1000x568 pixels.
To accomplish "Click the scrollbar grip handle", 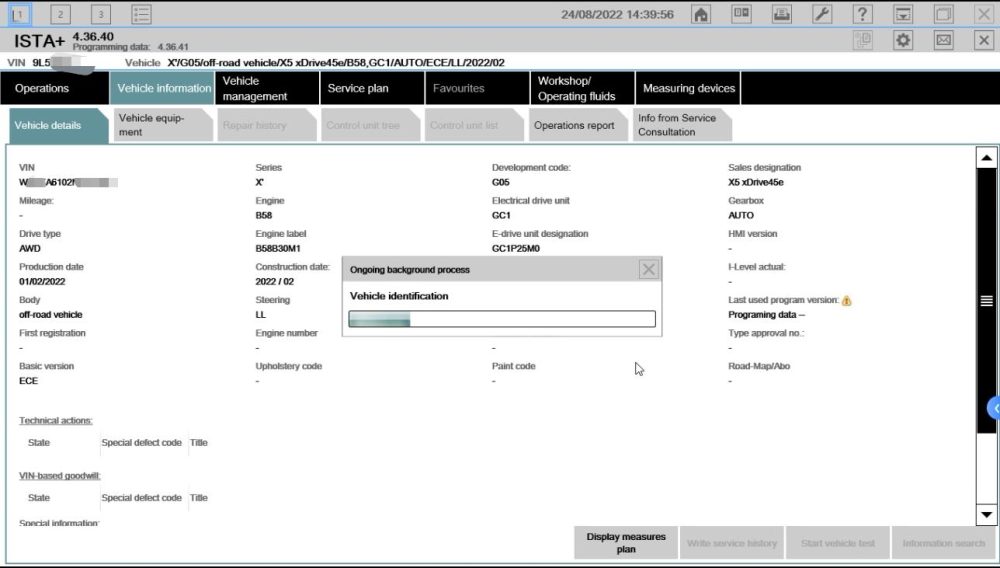I will (x=987, y=301).
